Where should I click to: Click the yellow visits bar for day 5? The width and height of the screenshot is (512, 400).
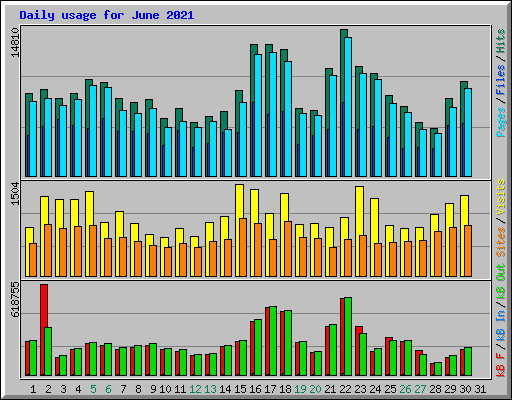(89, 208)
